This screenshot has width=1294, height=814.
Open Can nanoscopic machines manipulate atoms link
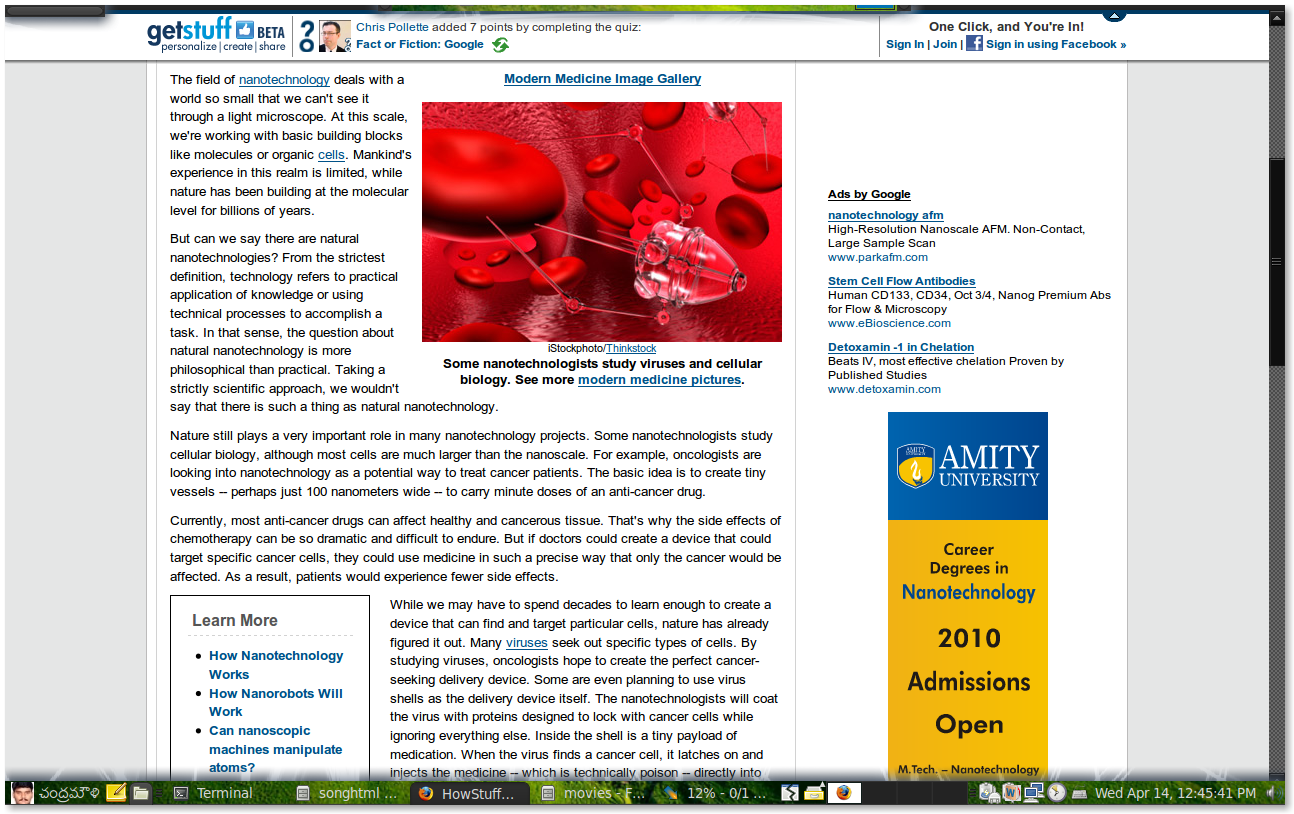click(276, 749)
